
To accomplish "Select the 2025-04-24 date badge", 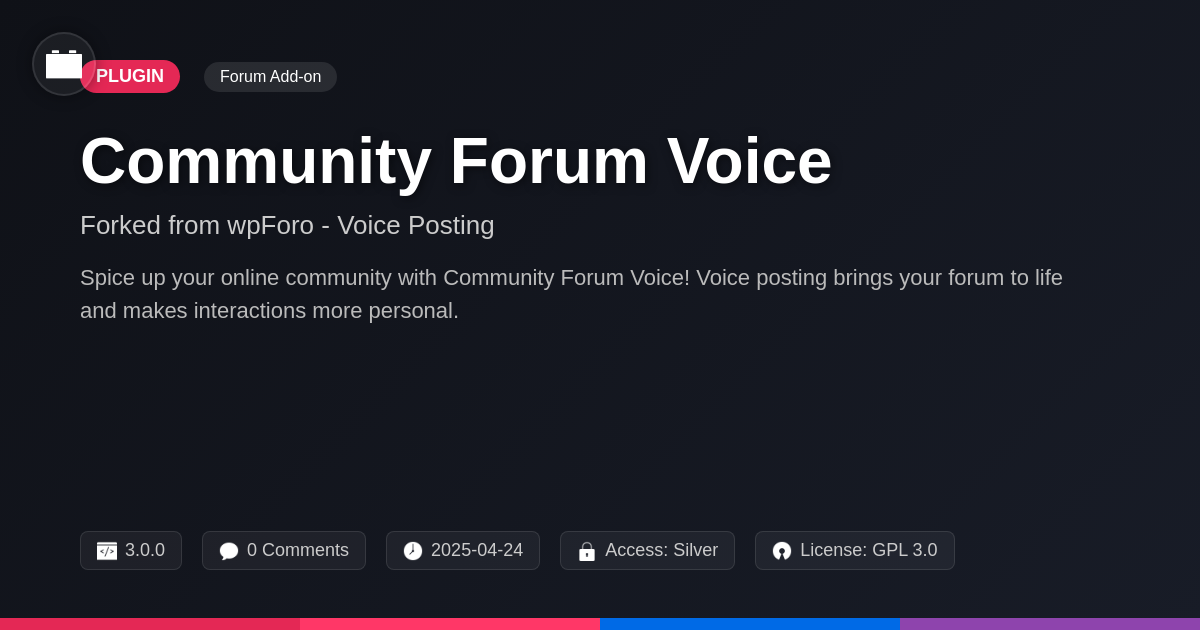I will pyautogui.click(x=463, y=551).
